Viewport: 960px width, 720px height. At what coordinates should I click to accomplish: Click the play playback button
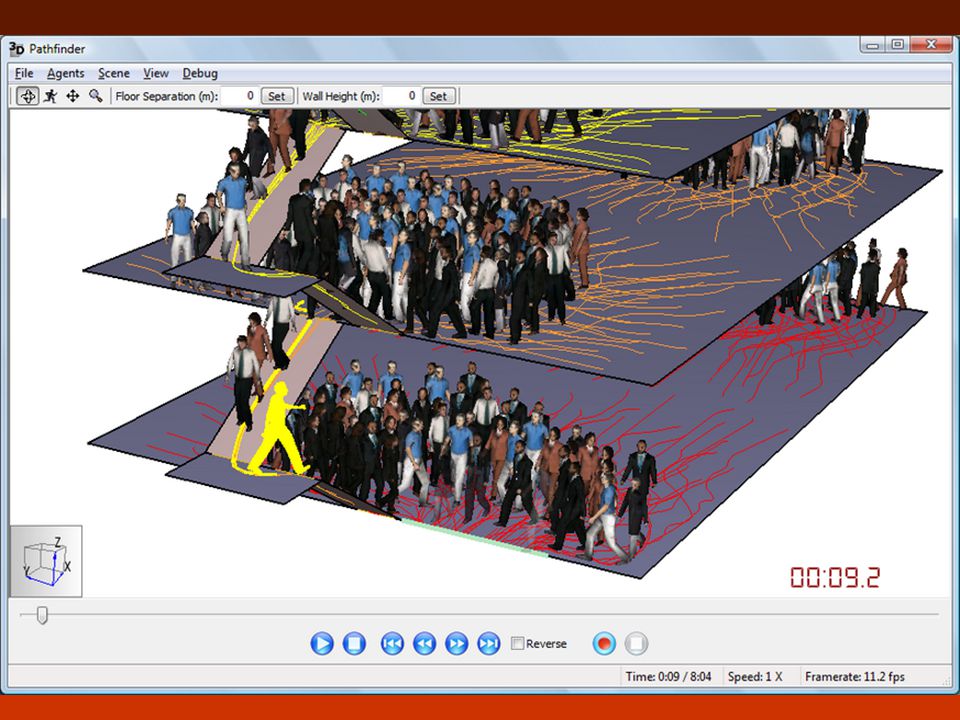(x=322, y=643)
